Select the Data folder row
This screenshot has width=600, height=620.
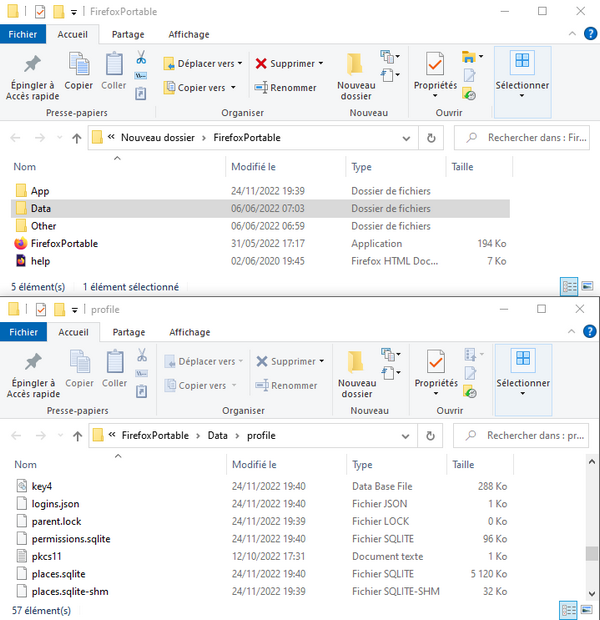[x=260, y=208]
